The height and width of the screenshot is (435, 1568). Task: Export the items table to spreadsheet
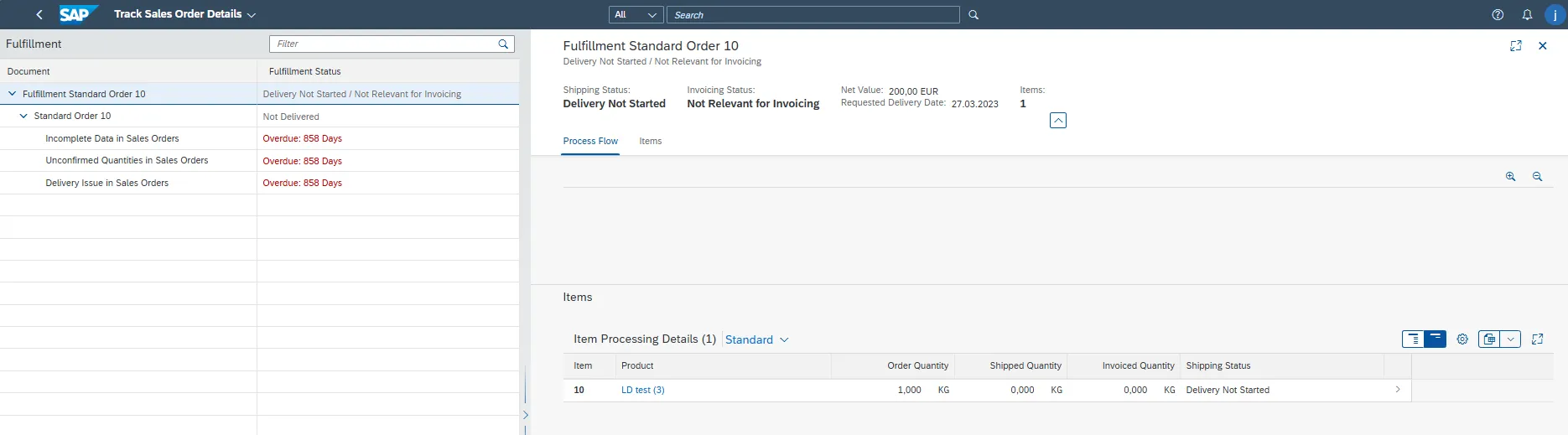pos(1489,339)
